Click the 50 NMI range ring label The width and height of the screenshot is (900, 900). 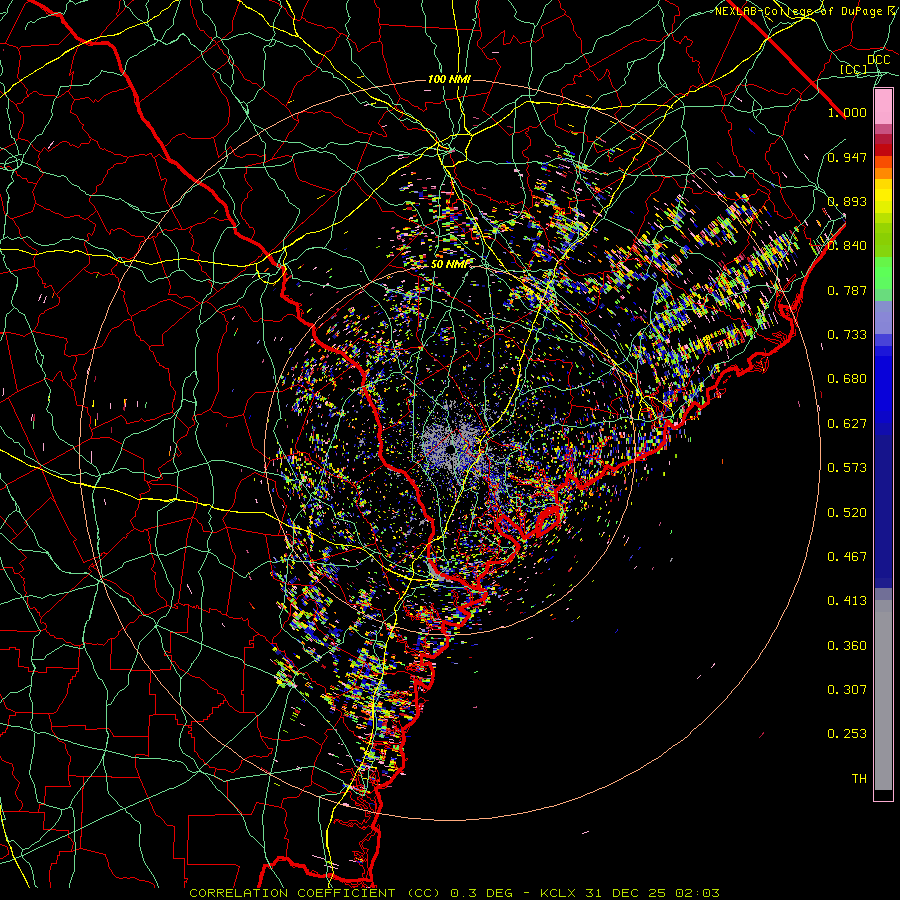[x=449, y=264]
